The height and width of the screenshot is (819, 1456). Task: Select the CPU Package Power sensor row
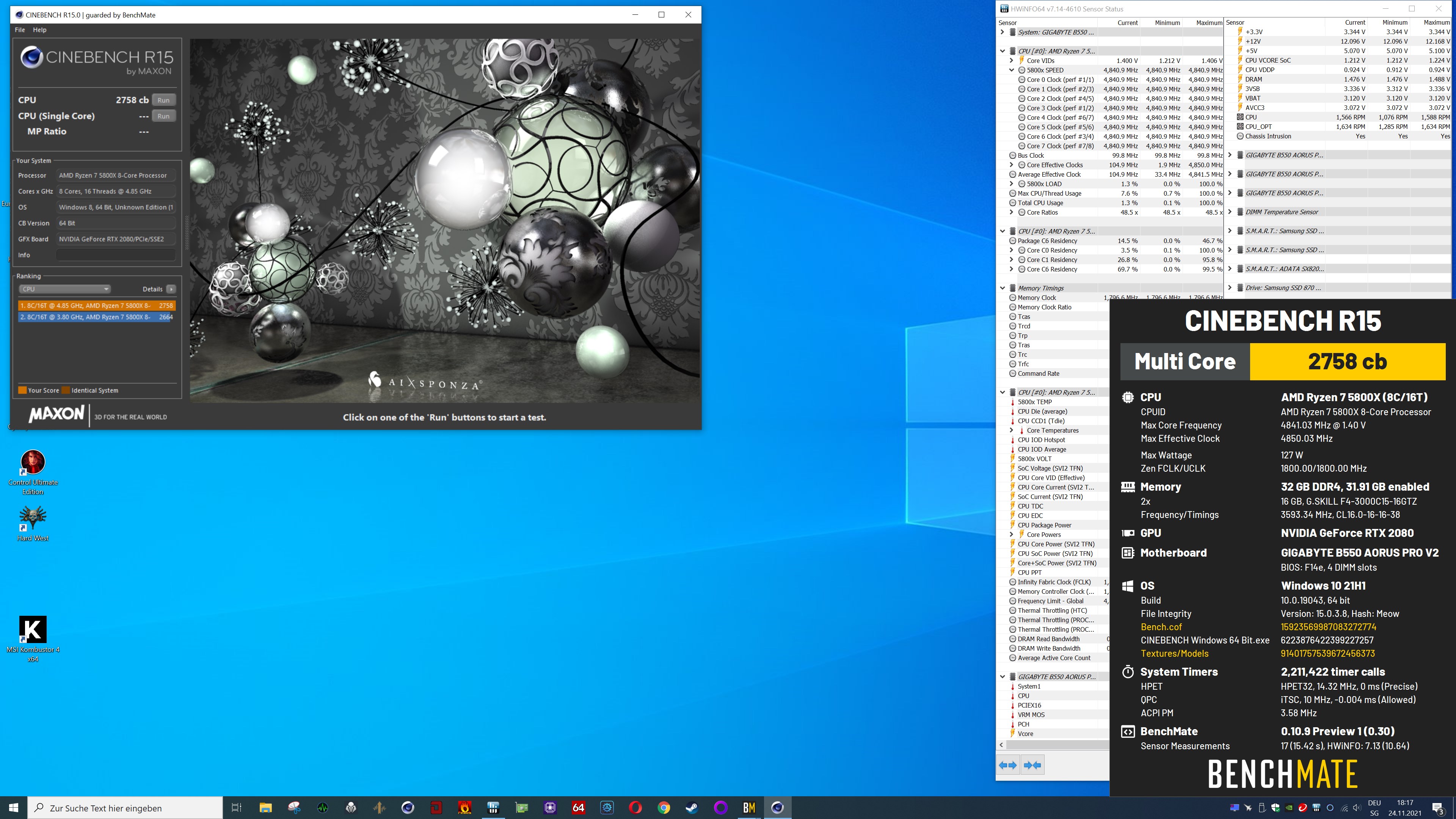(1053, 525)
